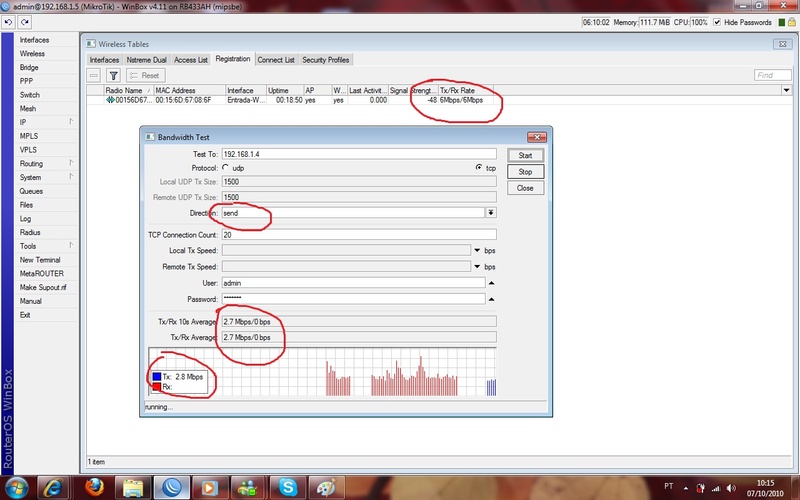The height and width of the screenshot is (500, 800).
Task: Switch to the Interfaces tab
Action: click(104, 60)
